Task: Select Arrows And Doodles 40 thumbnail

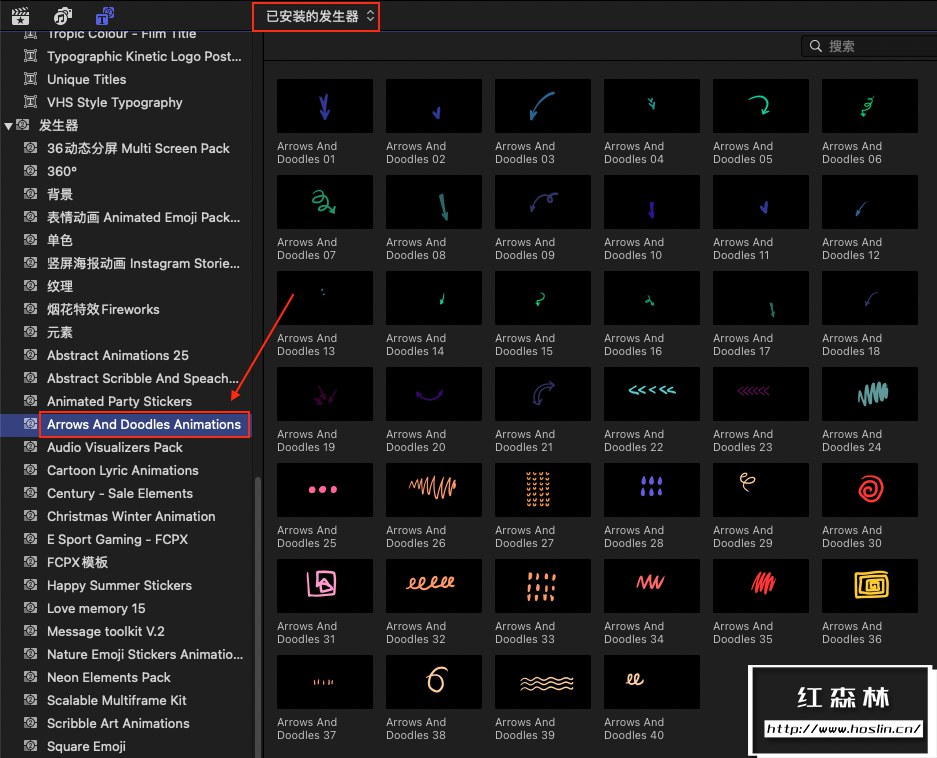Action: pyautogui.click(x=651, y=682)
